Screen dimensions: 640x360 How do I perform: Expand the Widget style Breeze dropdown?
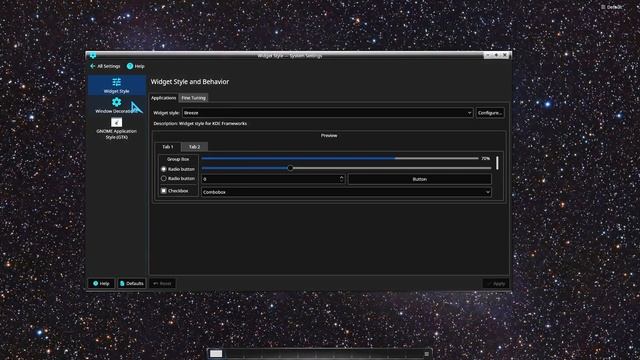point(327,113)
